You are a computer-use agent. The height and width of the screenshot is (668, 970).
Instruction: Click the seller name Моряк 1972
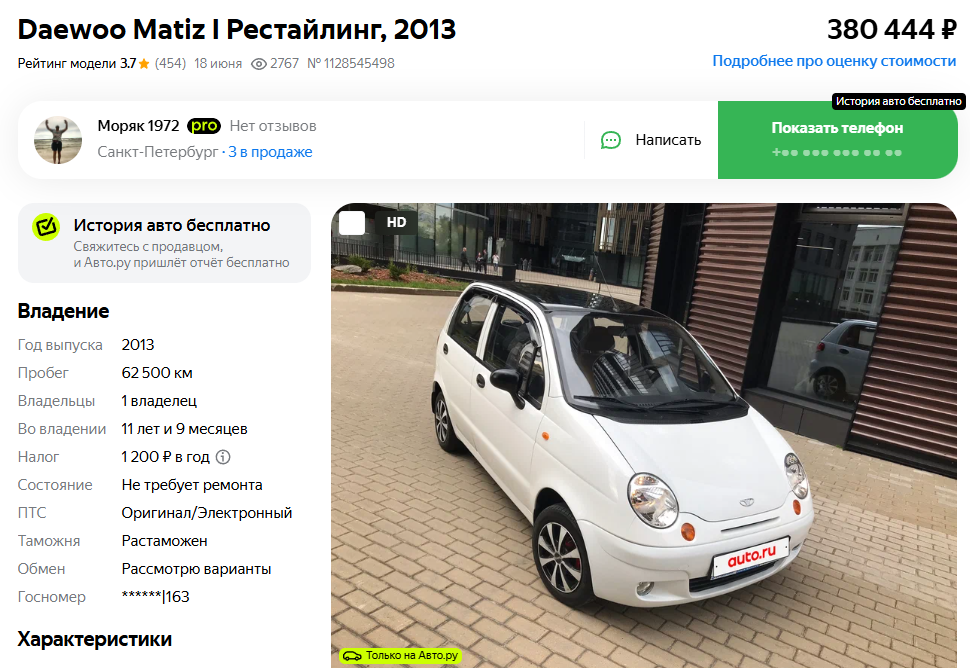[x=138, y=126]
